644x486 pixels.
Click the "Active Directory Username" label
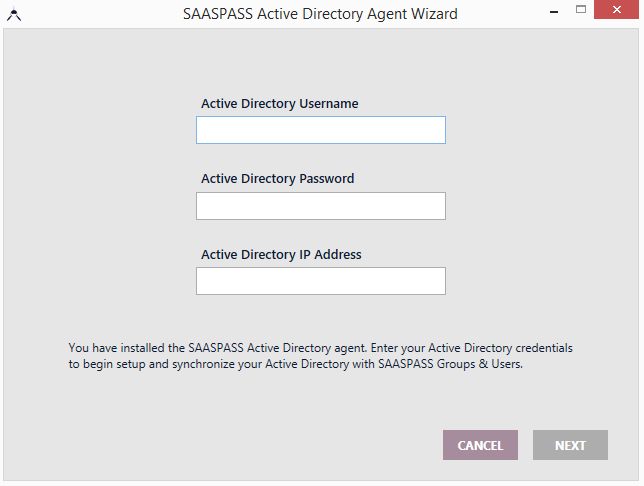[279, 103]
